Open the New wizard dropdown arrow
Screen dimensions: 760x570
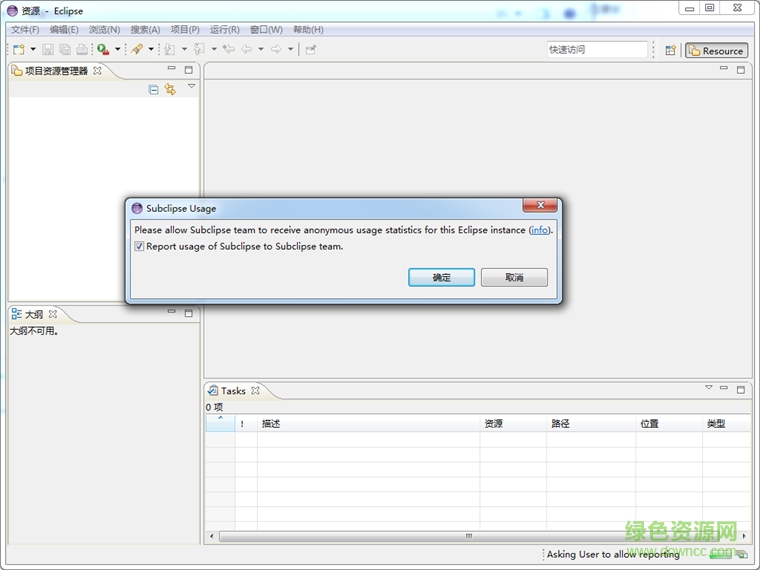(33, 49)
